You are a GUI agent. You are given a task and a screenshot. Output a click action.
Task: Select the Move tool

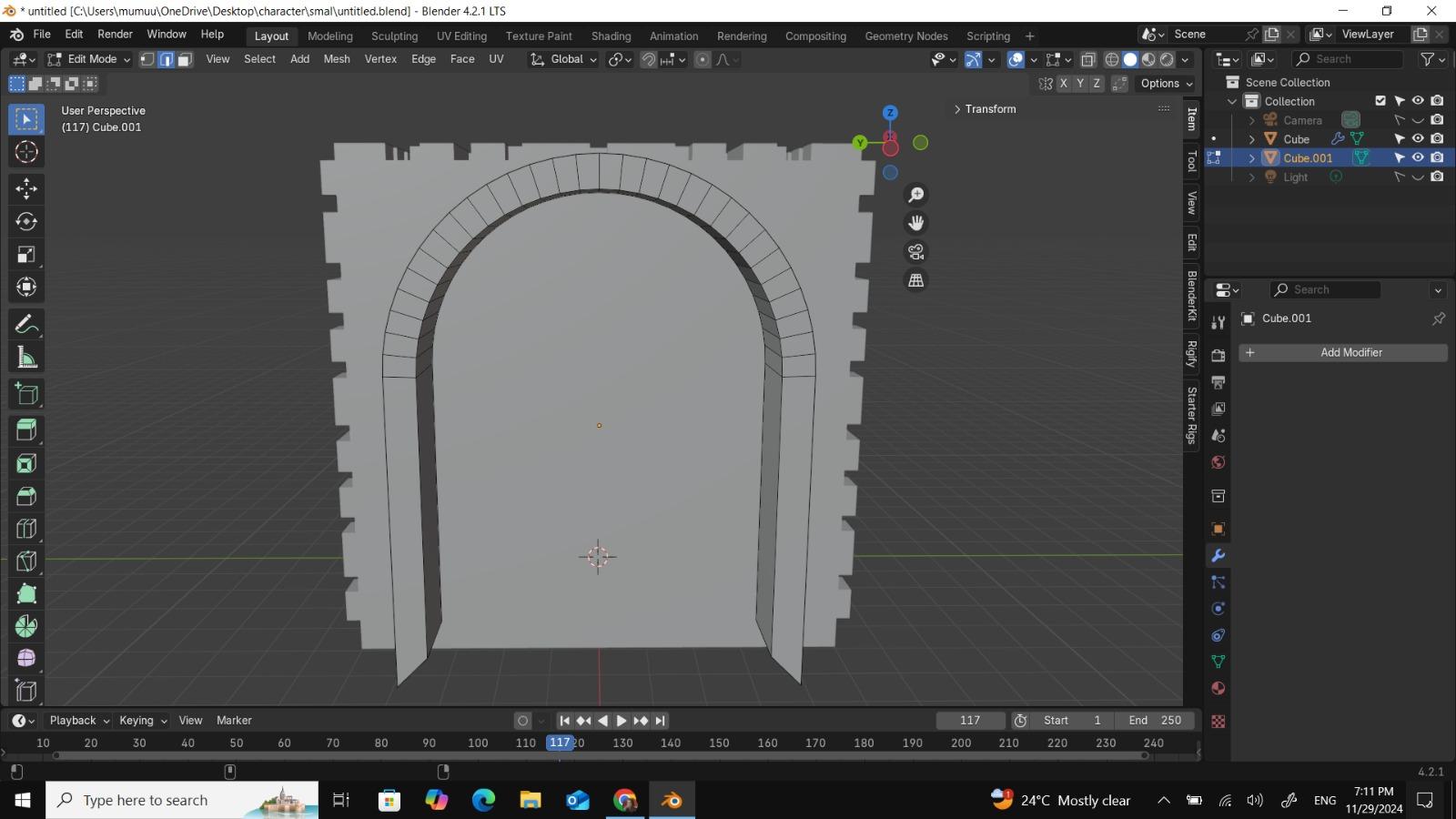(x=26, y=188)
